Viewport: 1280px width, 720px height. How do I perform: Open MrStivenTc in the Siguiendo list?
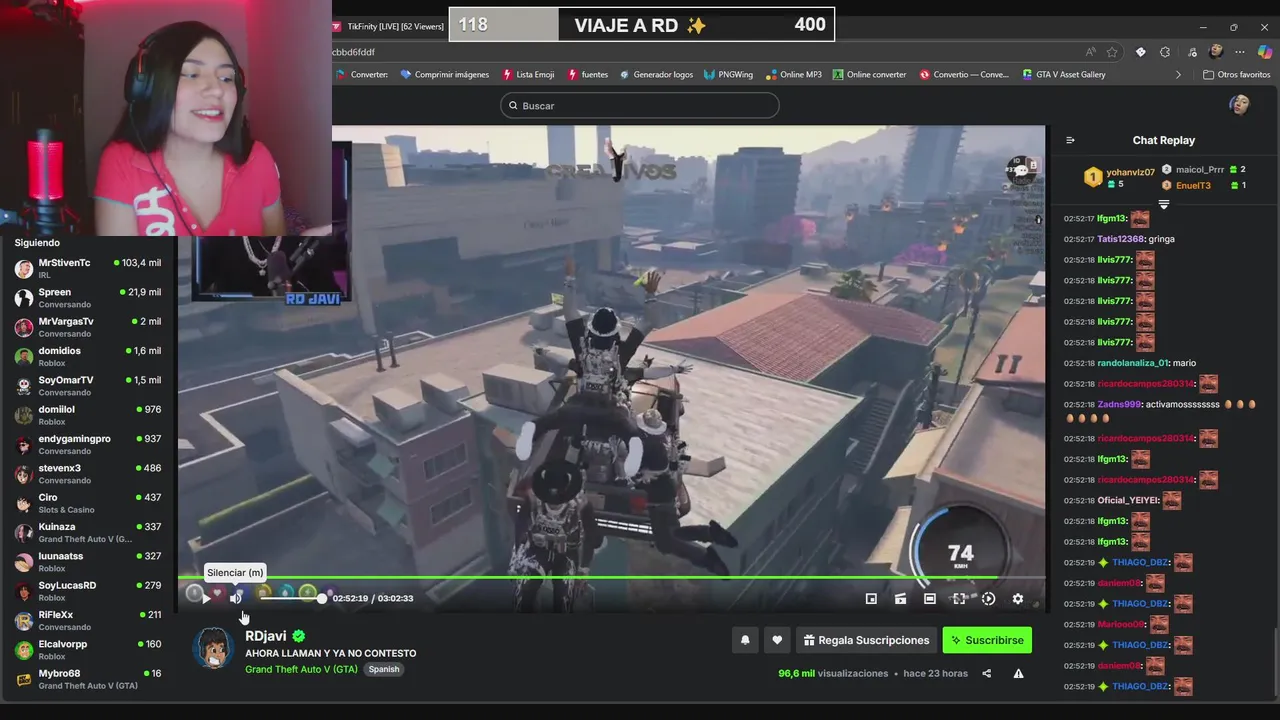[88, 268]
